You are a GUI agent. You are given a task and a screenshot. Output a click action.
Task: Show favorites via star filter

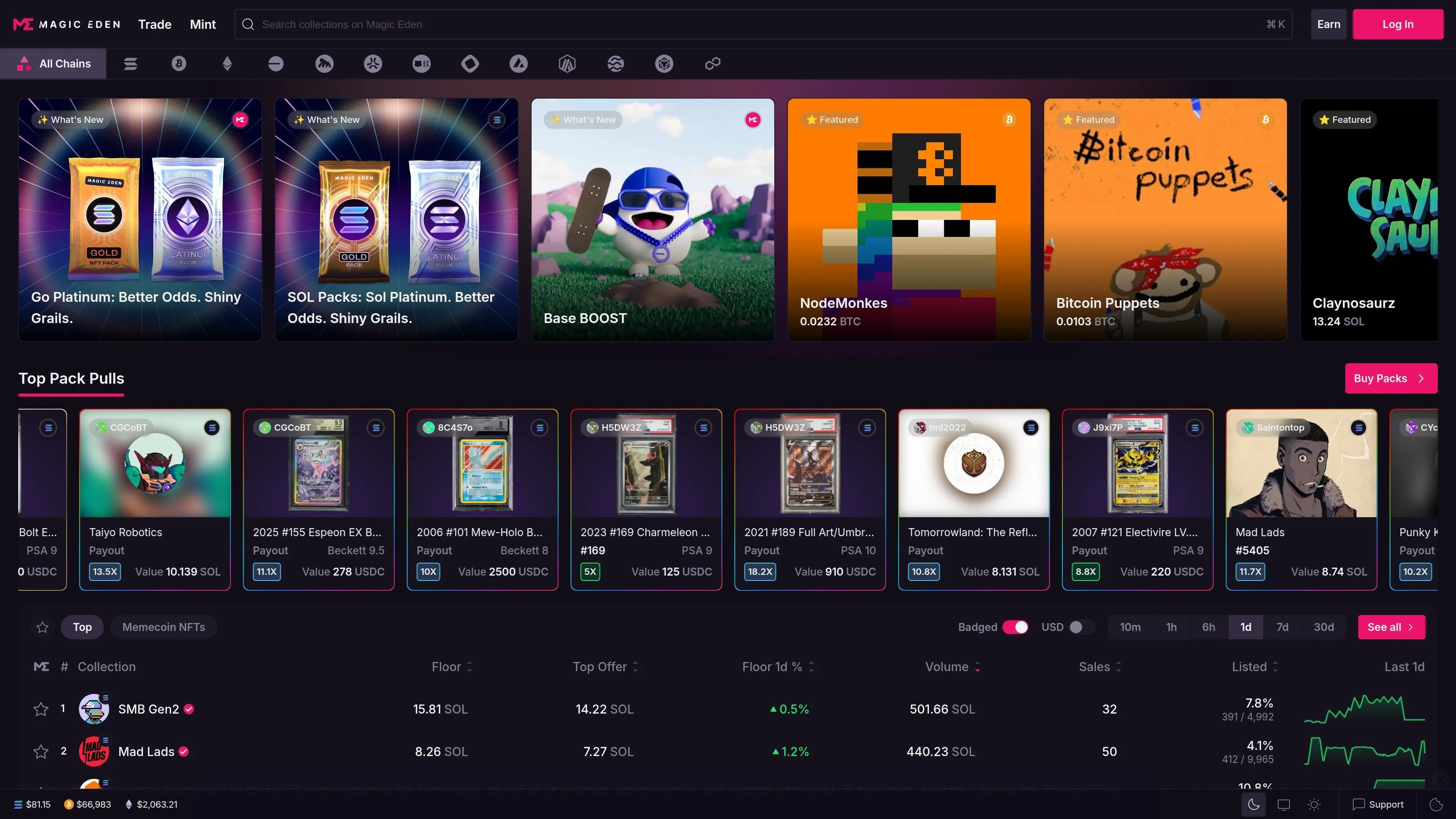coord(42,628)
